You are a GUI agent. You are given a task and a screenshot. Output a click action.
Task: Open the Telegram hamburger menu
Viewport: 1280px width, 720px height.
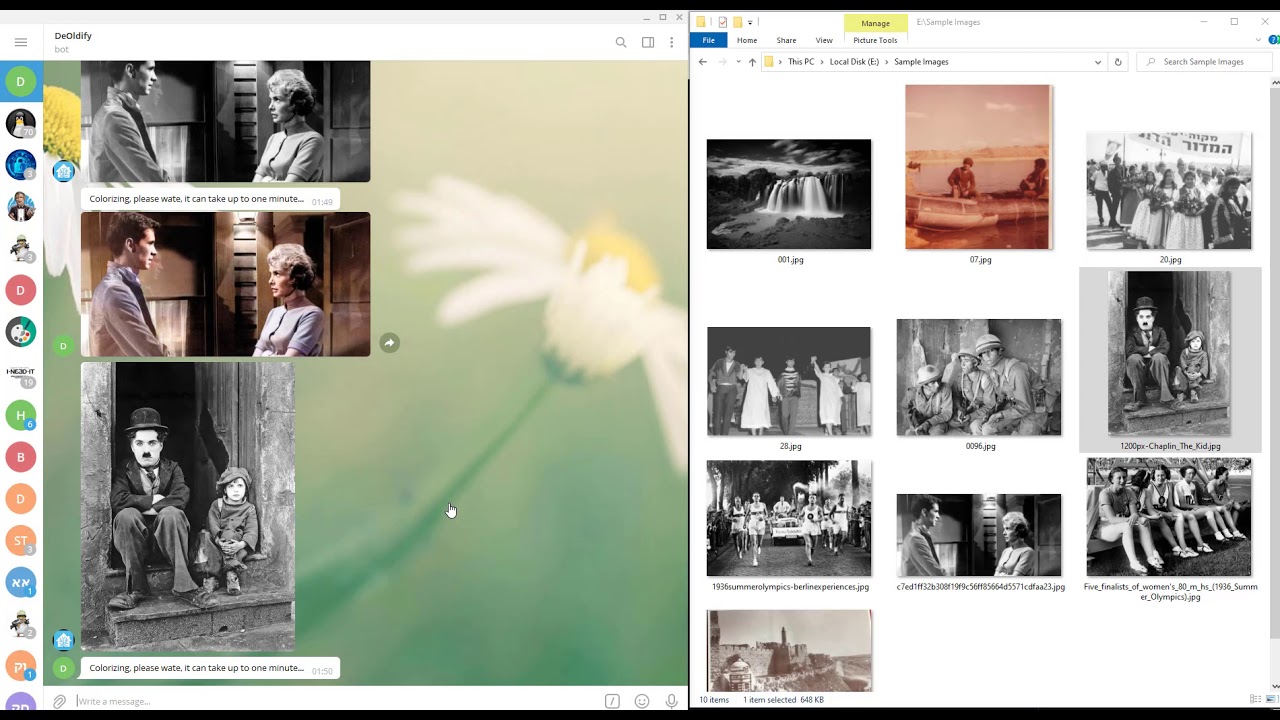pos(20,42)
